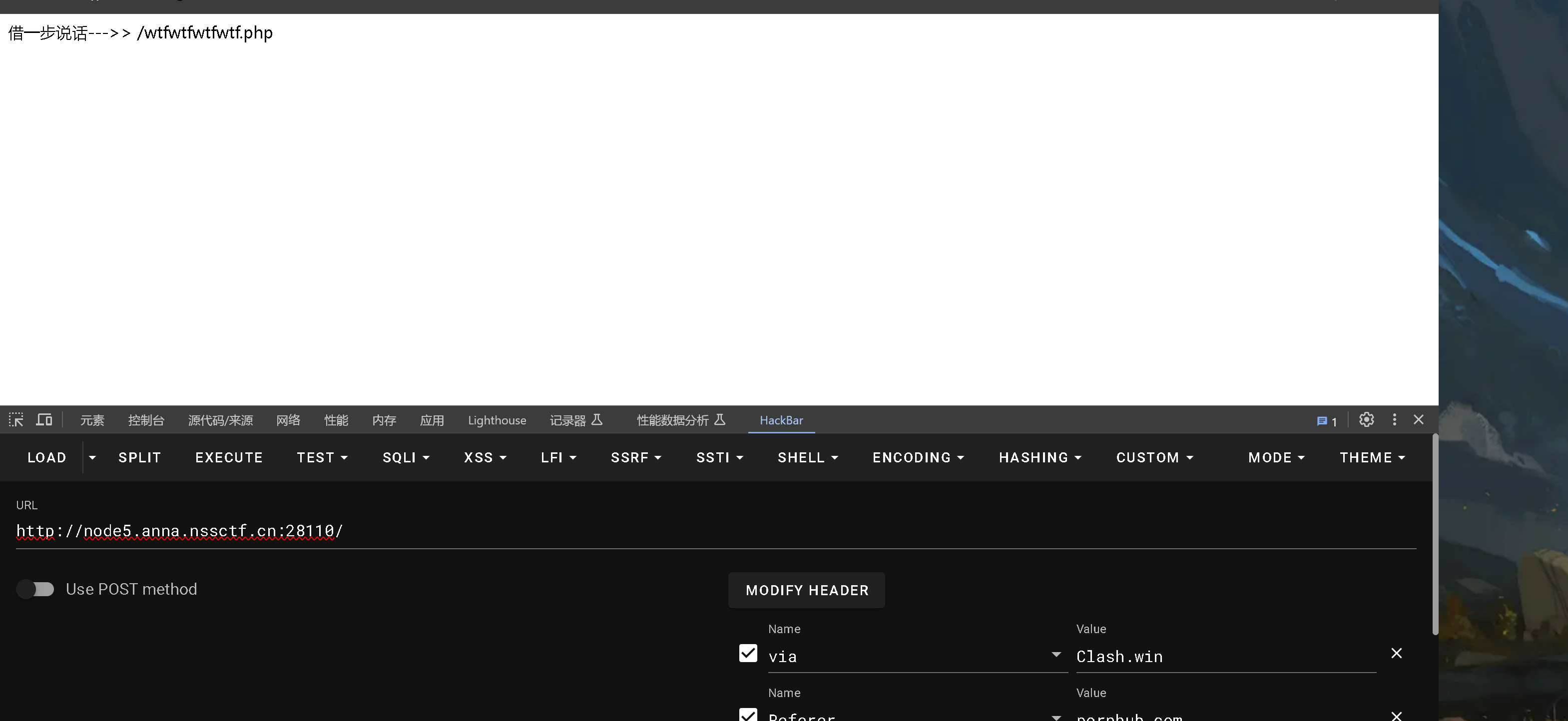This screenshot has height=721, width=1568.
Task: Switch to the 性能数据分析 tab
Action: pyautogui.click(x=681, y=420)
